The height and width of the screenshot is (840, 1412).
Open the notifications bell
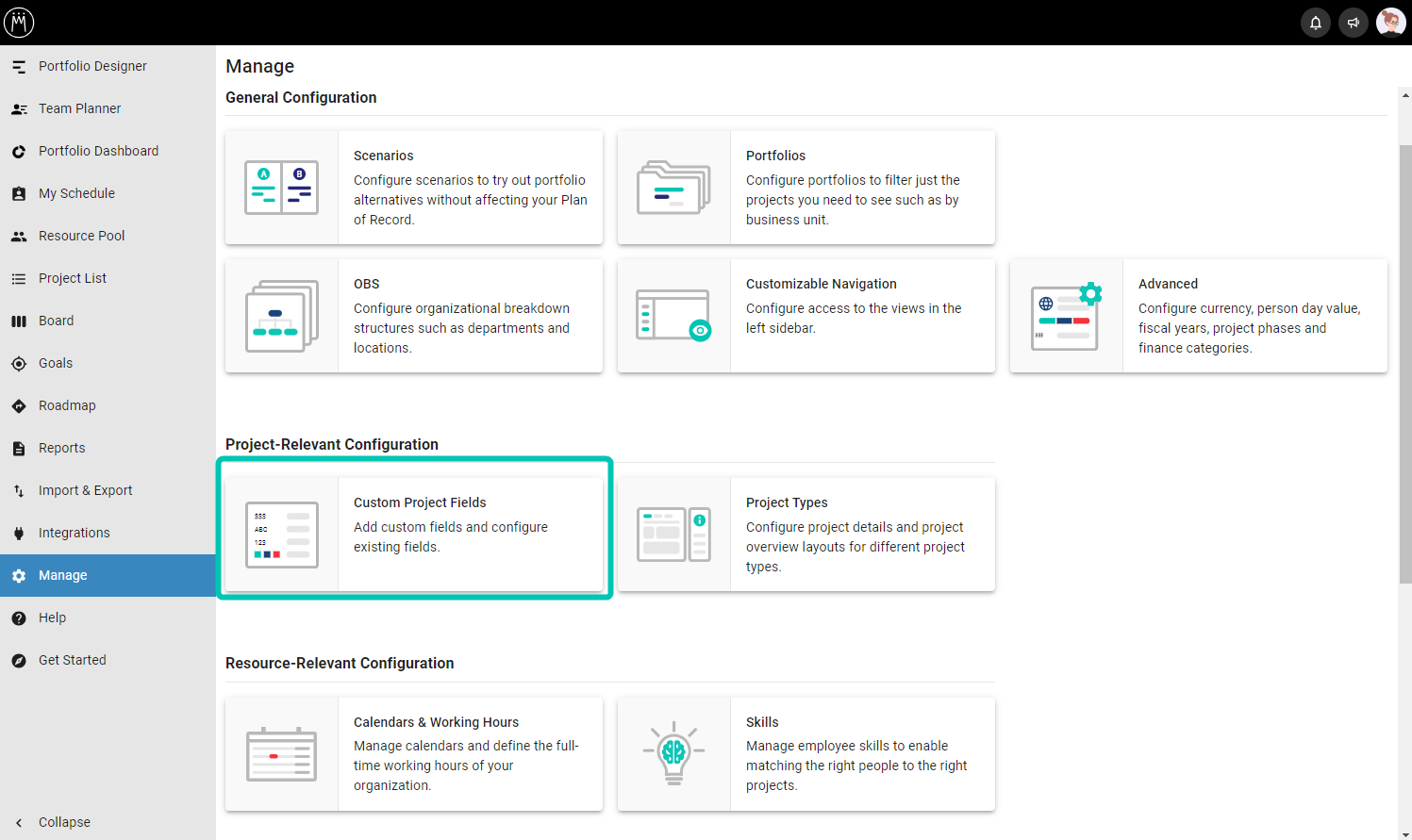point(1316,23)
